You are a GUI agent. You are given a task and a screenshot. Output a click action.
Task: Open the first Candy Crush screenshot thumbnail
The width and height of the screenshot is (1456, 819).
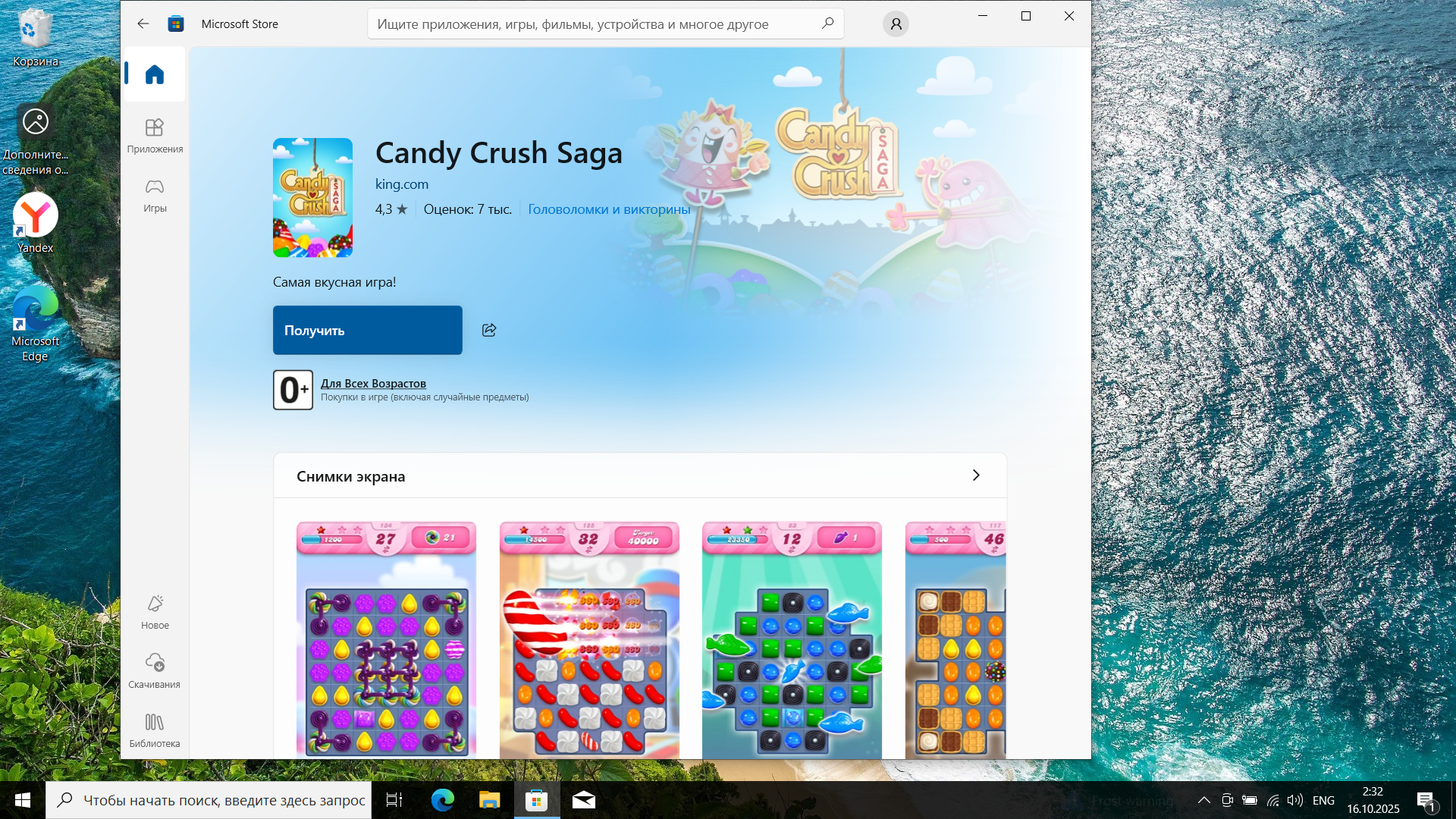tap(386, 639)
